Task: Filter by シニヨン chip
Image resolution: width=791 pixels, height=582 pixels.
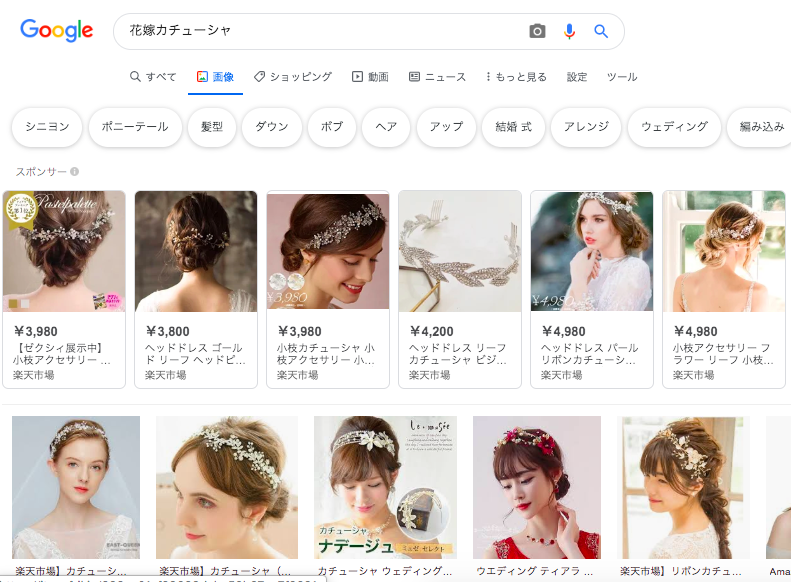Action: click(47, 127)
